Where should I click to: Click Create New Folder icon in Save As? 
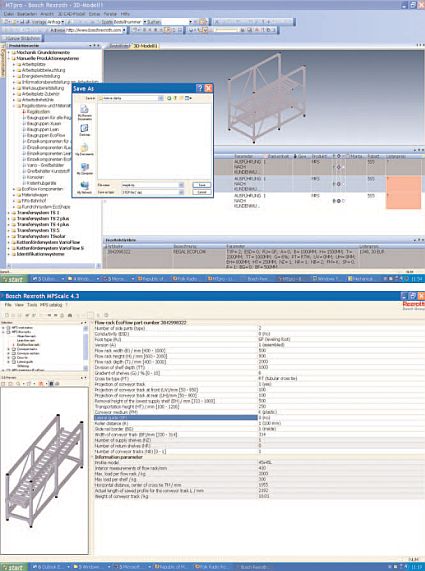pos(181,98)
